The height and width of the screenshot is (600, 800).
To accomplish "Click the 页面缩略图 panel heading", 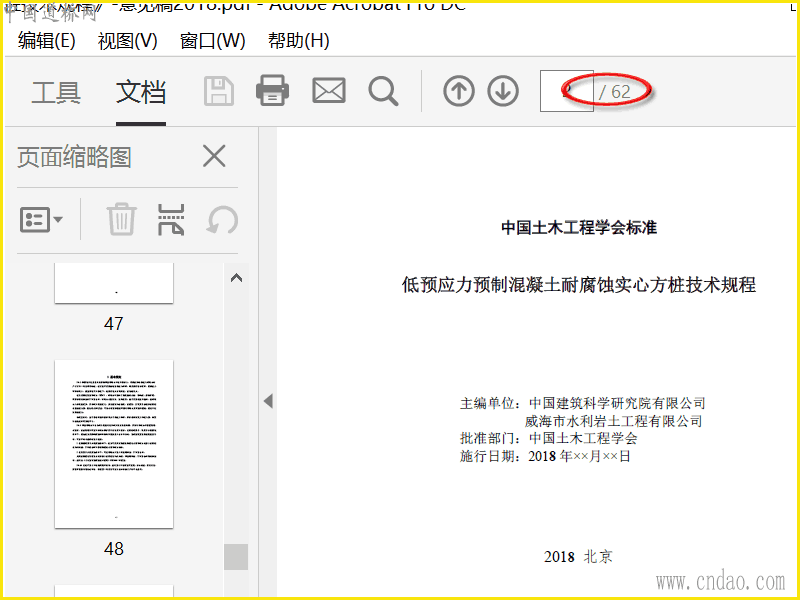I will click(74, 157).
